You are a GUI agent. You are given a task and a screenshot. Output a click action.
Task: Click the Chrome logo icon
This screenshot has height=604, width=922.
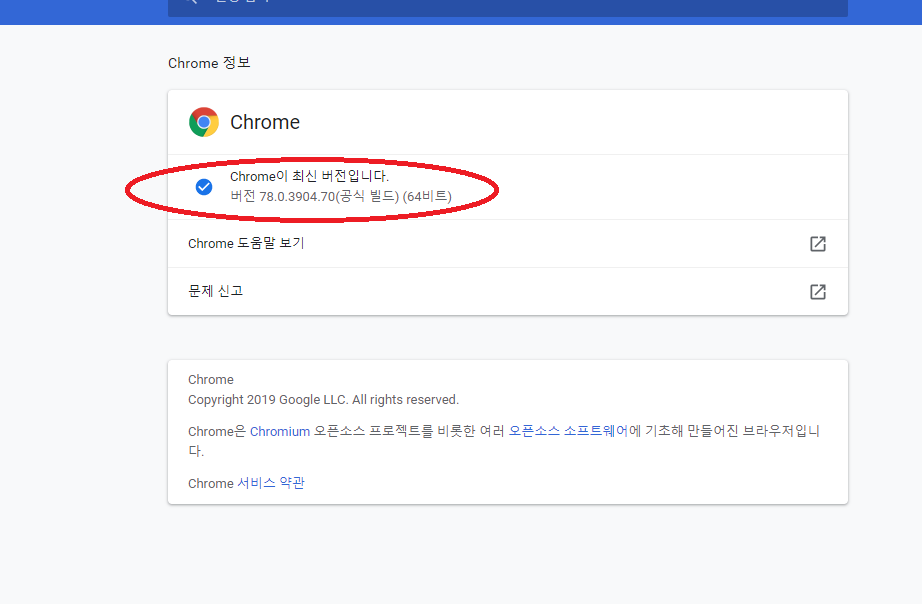click(x=203, y=122)
